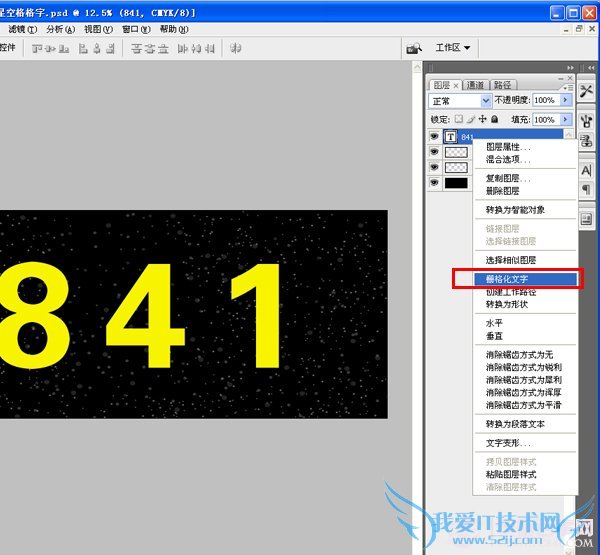Click the 不透明度 100% field

[x=546, y=100]
